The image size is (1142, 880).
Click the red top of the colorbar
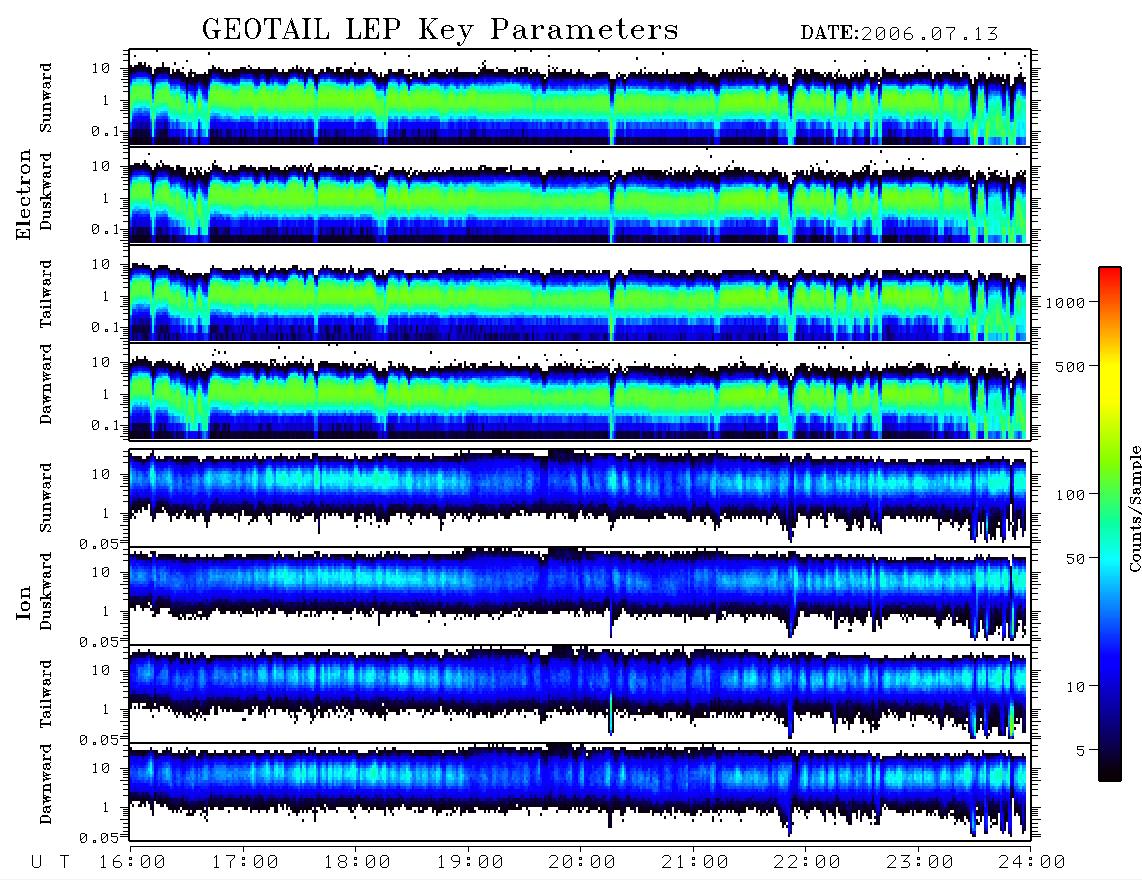(1110, 273)
